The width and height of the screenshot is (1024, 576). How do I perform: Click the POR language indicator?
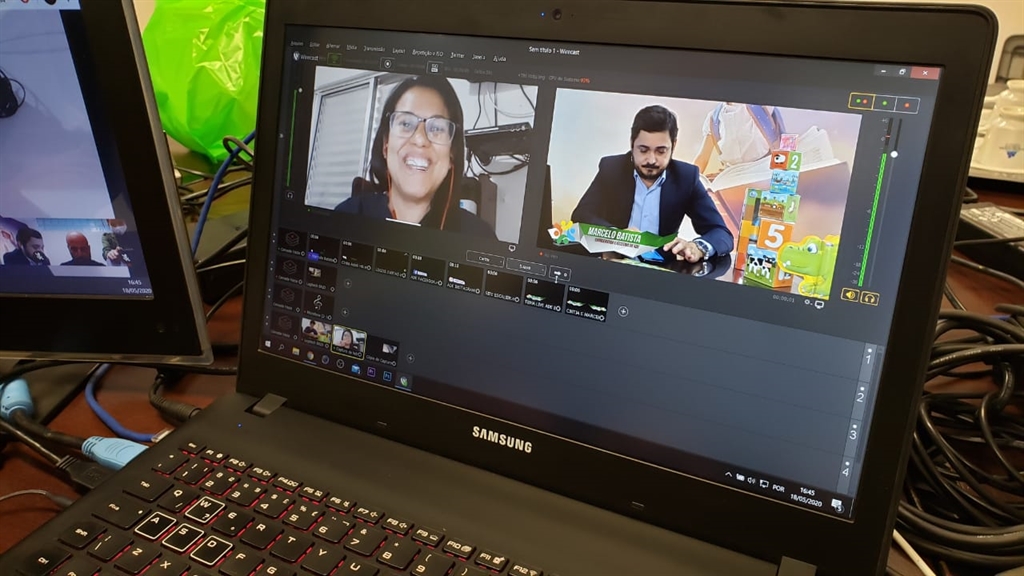tap(778, 487)
